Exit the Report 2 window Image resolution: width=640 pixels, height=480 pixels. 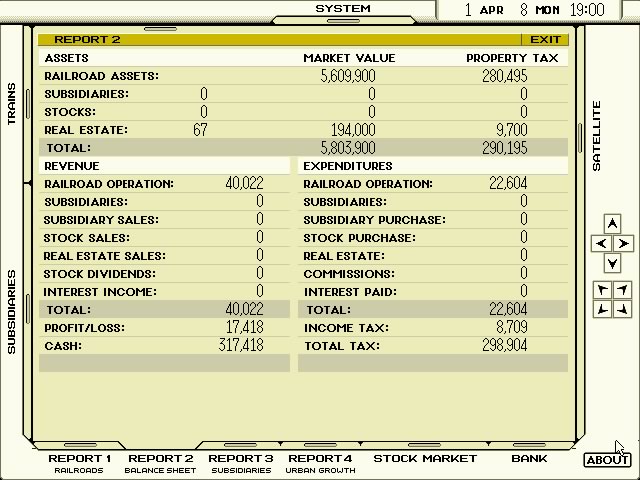(x=545, y=40)
